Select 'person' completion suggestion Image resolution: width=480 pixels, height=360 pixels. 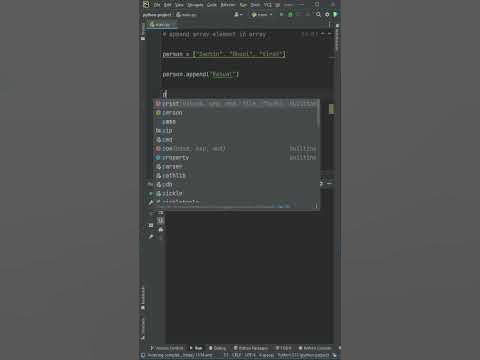click(x=236, y=113)
